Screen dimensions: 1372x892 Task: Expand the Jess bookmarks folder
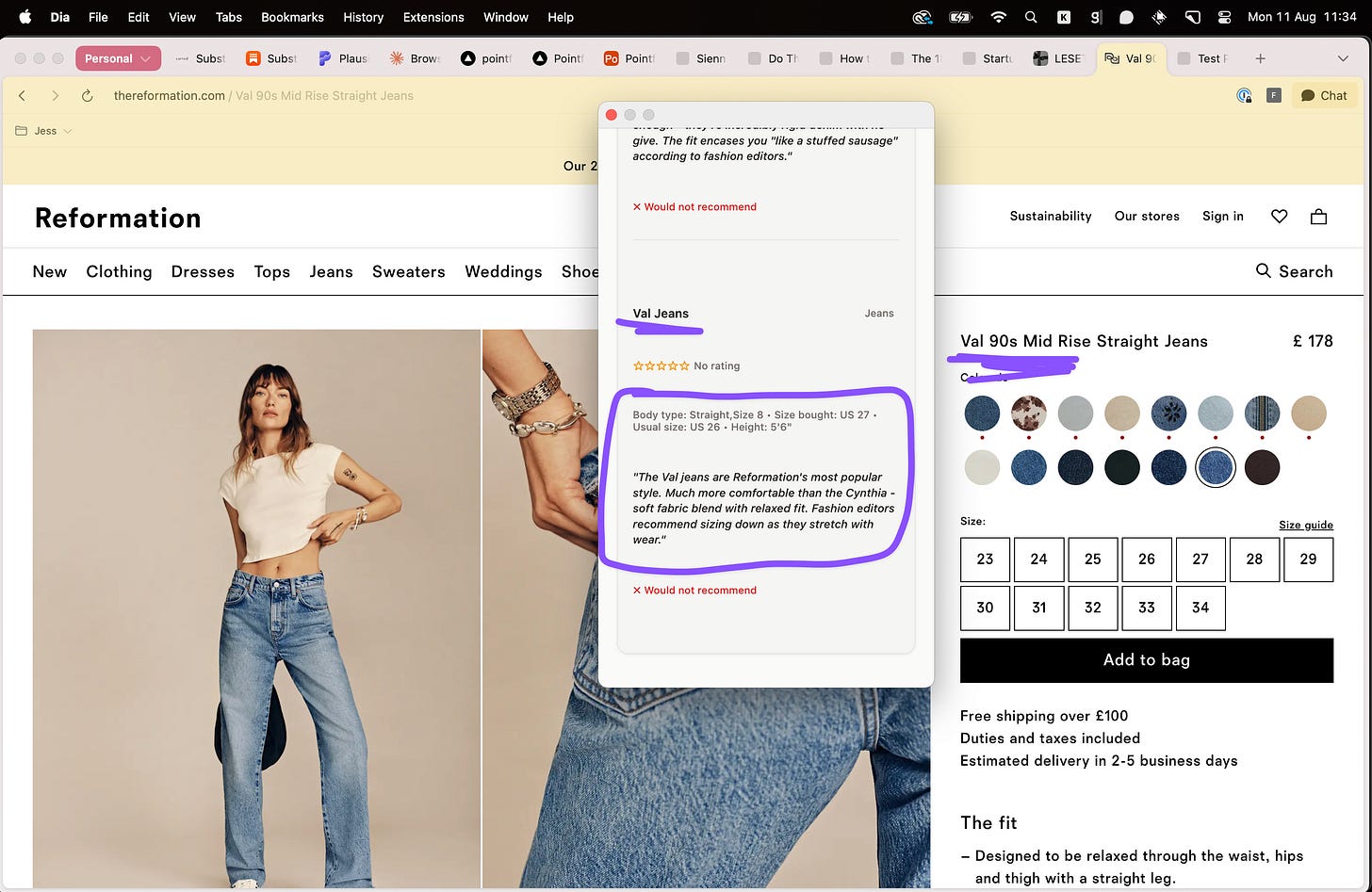pyautogui.click(x=43, y=131)
